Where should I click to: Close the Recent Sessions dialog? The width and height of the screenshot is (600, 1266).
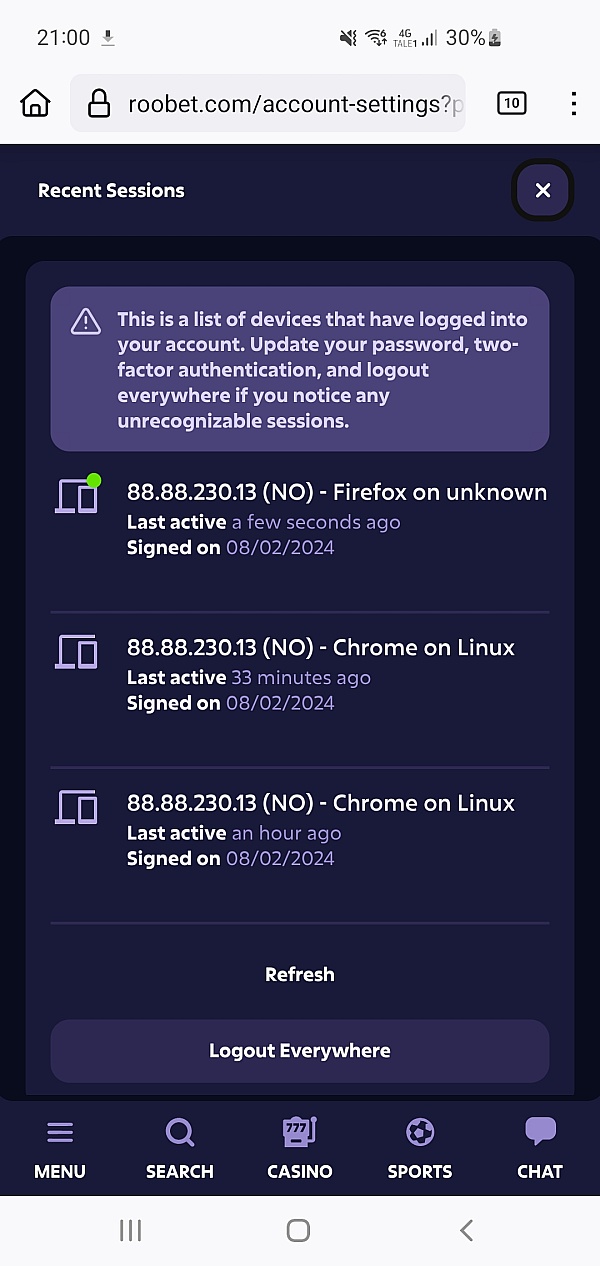(x=543, y=190)
